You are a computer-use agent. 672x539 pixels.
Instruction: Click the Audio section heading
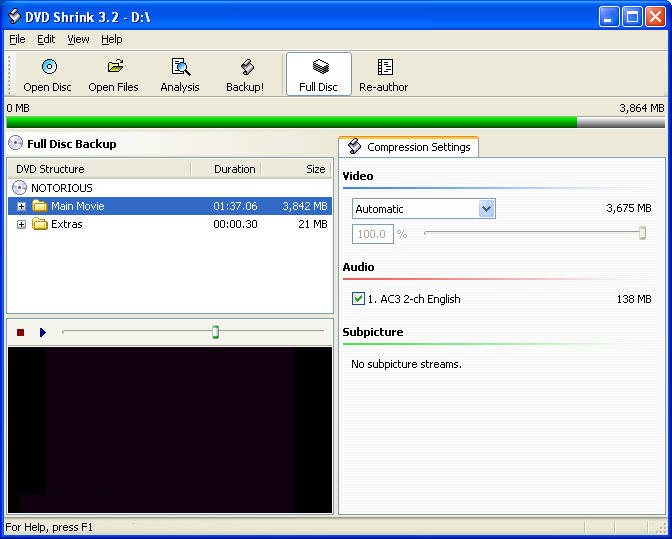(x=358, y=267)
